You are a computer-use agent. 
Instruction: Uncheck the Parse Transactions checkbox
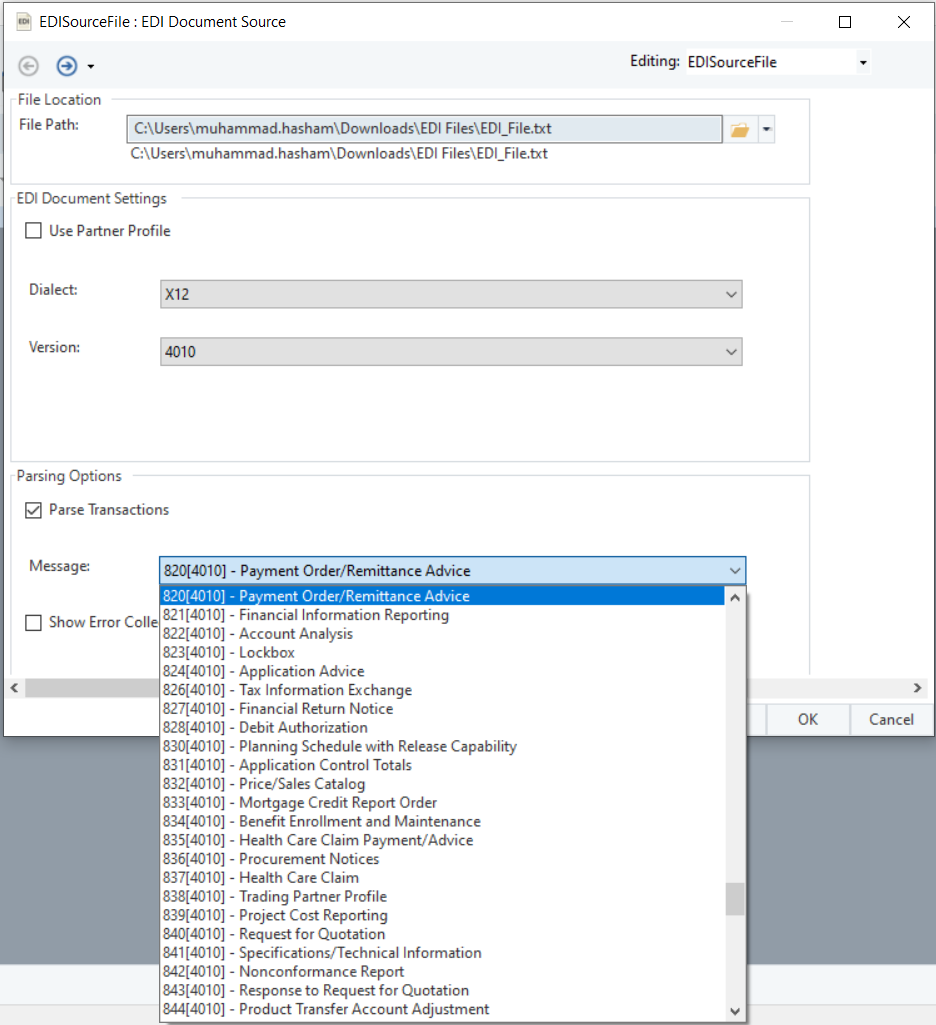(x=33, y=510)
